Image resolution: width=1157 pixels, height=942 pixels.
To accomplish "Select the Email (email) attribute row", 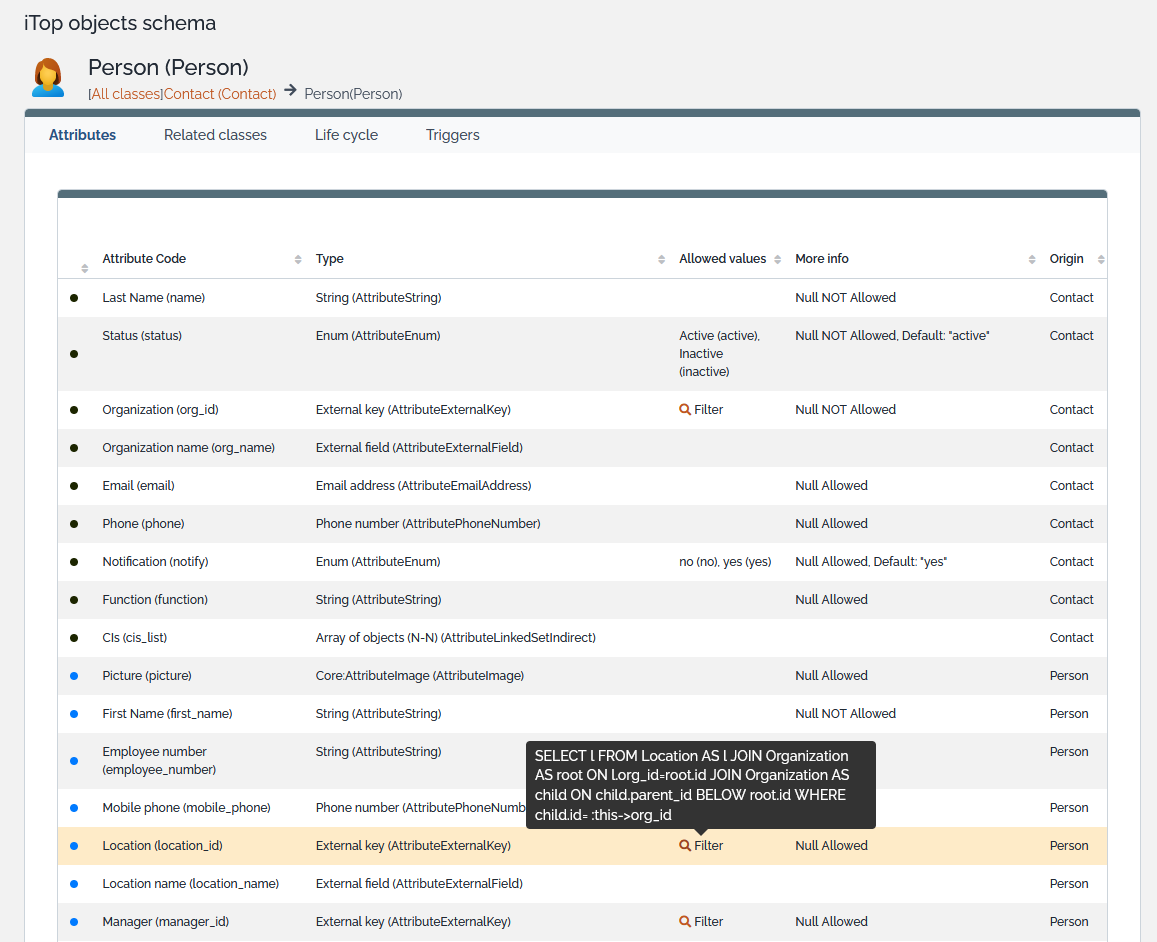I will 138,486.
